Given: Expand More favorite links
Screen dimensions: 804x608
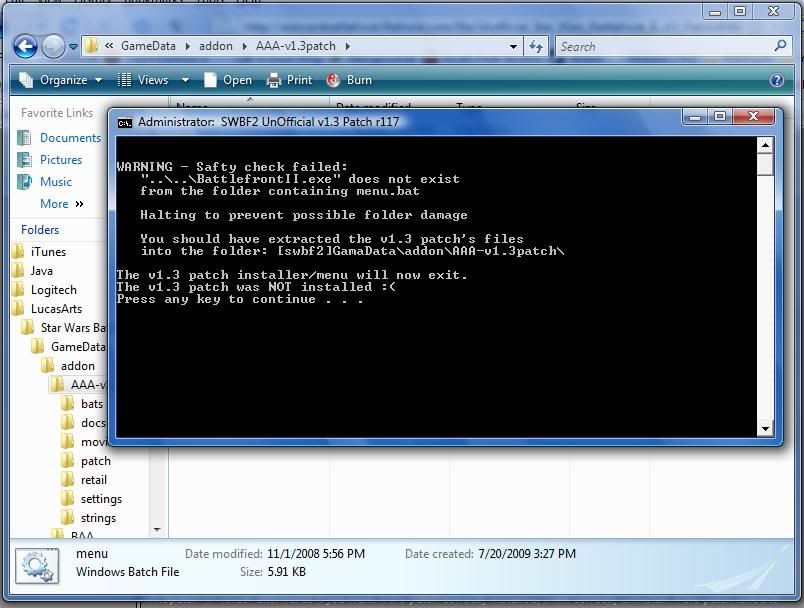Looking at the screenshot, I should [x=62, y=204].
